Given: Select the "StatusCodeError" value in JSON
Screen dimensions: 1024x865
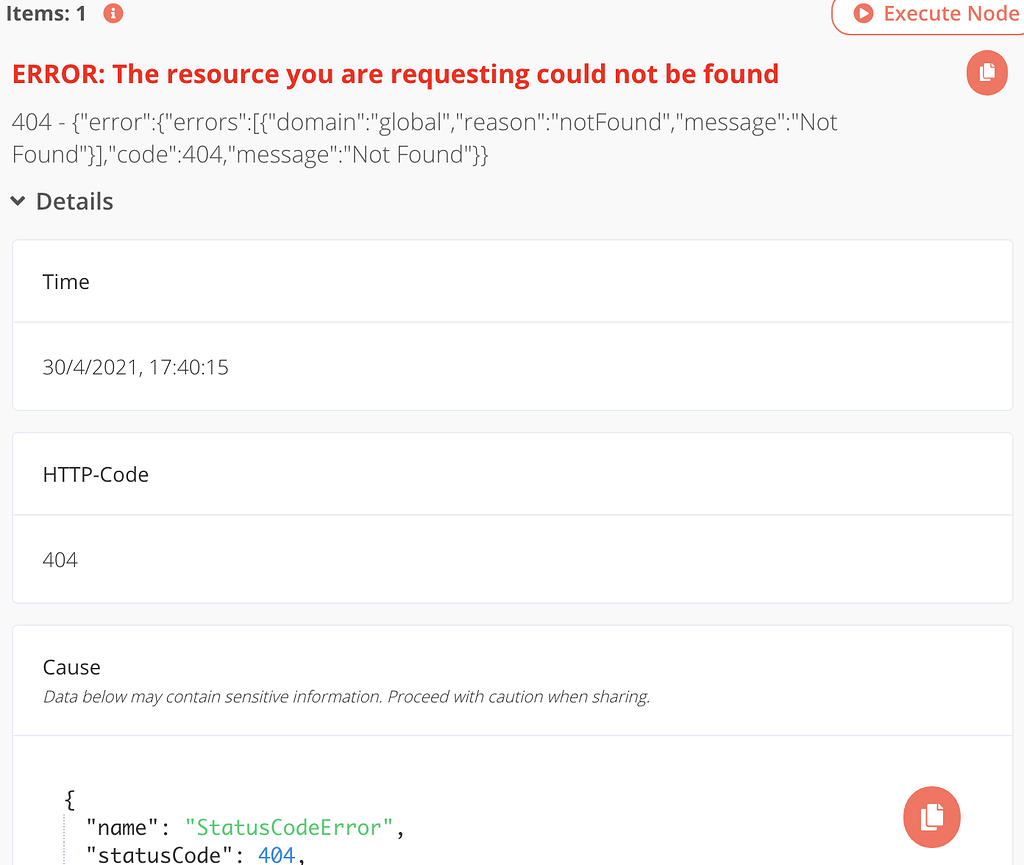Looking at the screenshot, I should click(x=290, y=827).
